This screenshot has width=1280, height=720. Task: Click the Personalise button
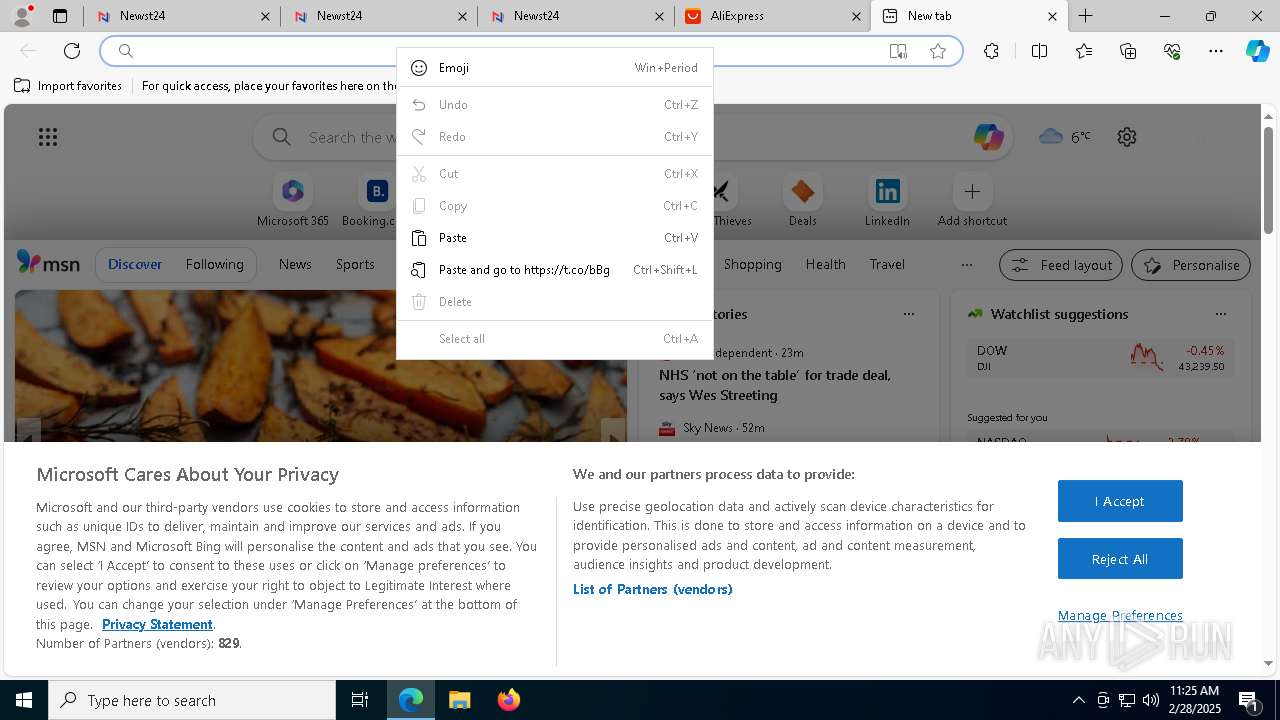pos(1191,265)
